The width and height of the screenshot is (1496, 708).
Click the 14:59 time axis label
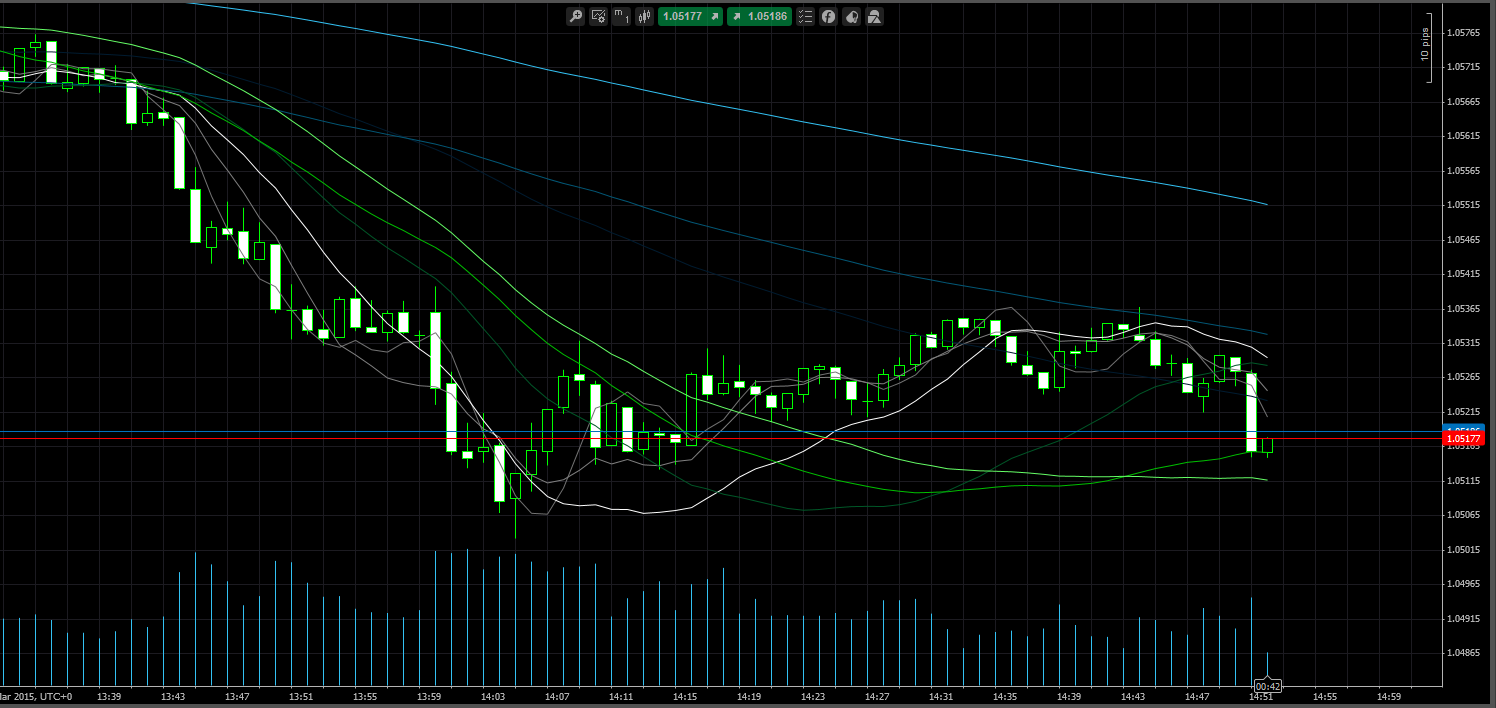1389,696
